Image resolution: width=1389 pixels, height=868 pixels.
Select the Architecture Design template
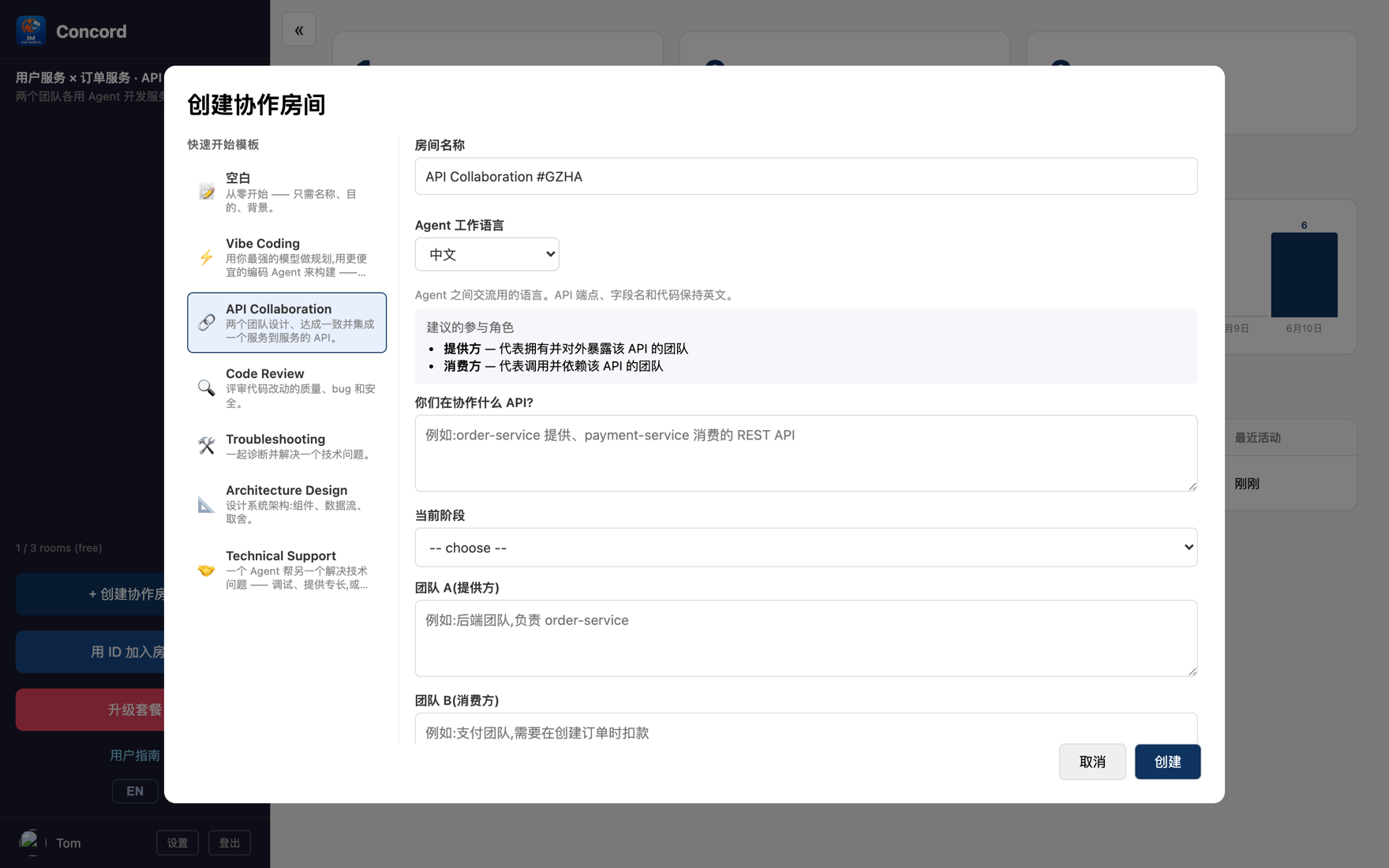point(286,504)
